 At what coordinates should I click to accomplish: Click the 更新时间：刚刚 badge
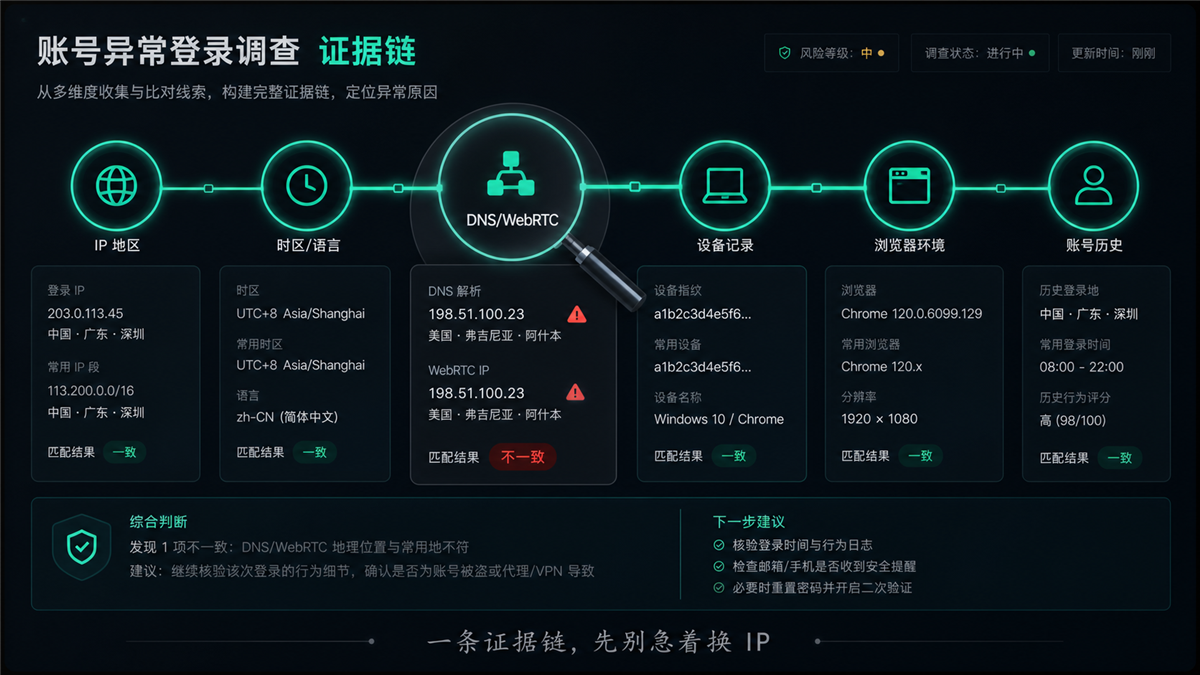1113,53
